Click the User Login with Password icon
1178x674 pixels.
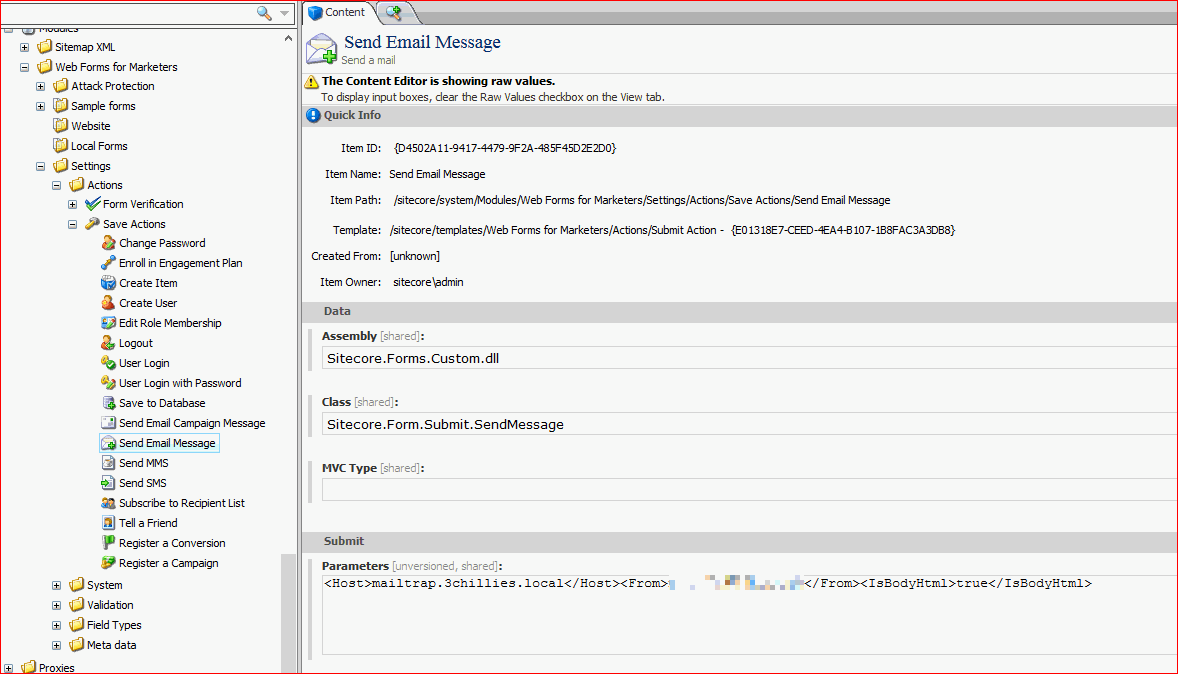coord(108,382)
